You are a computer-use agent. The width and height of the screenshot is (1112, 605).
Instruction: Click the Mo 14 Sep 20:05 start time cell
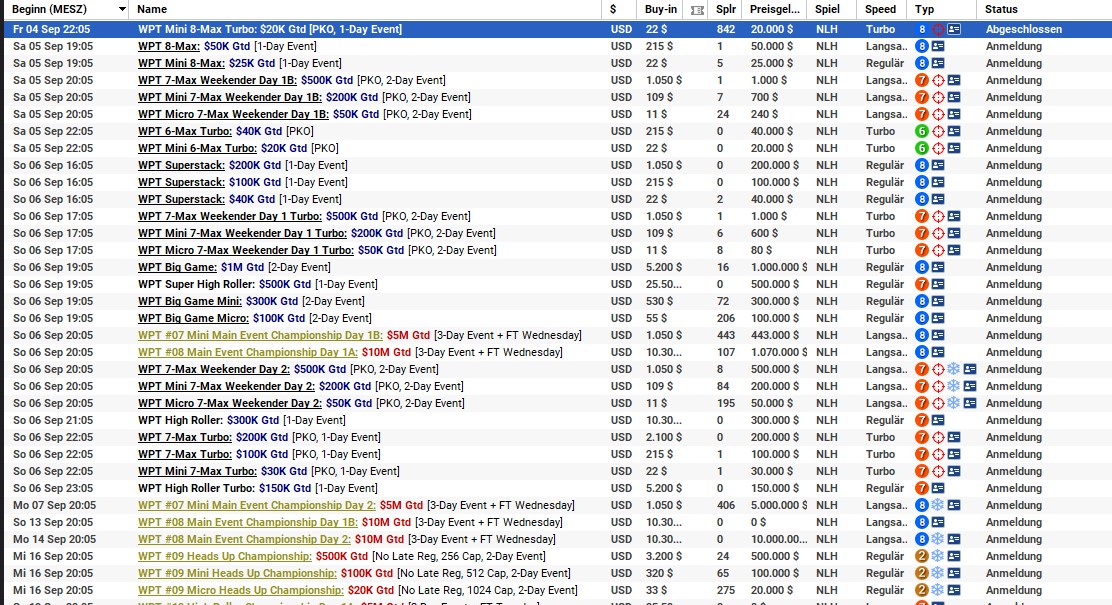pyautogui.click(x=54, y=539)
